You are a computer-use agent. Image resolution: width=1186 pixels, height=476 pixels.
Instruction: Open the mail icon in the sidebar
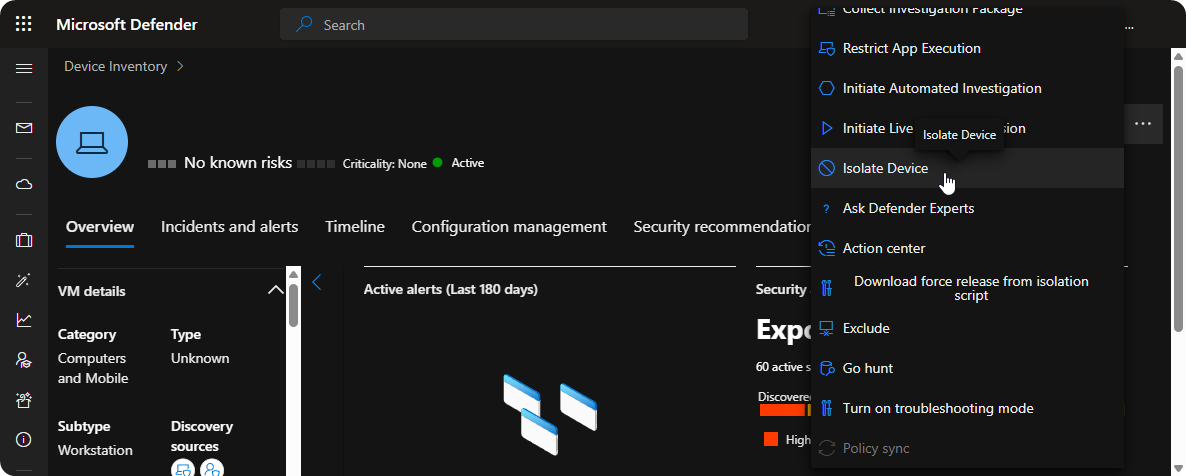[x=24, y=128]
